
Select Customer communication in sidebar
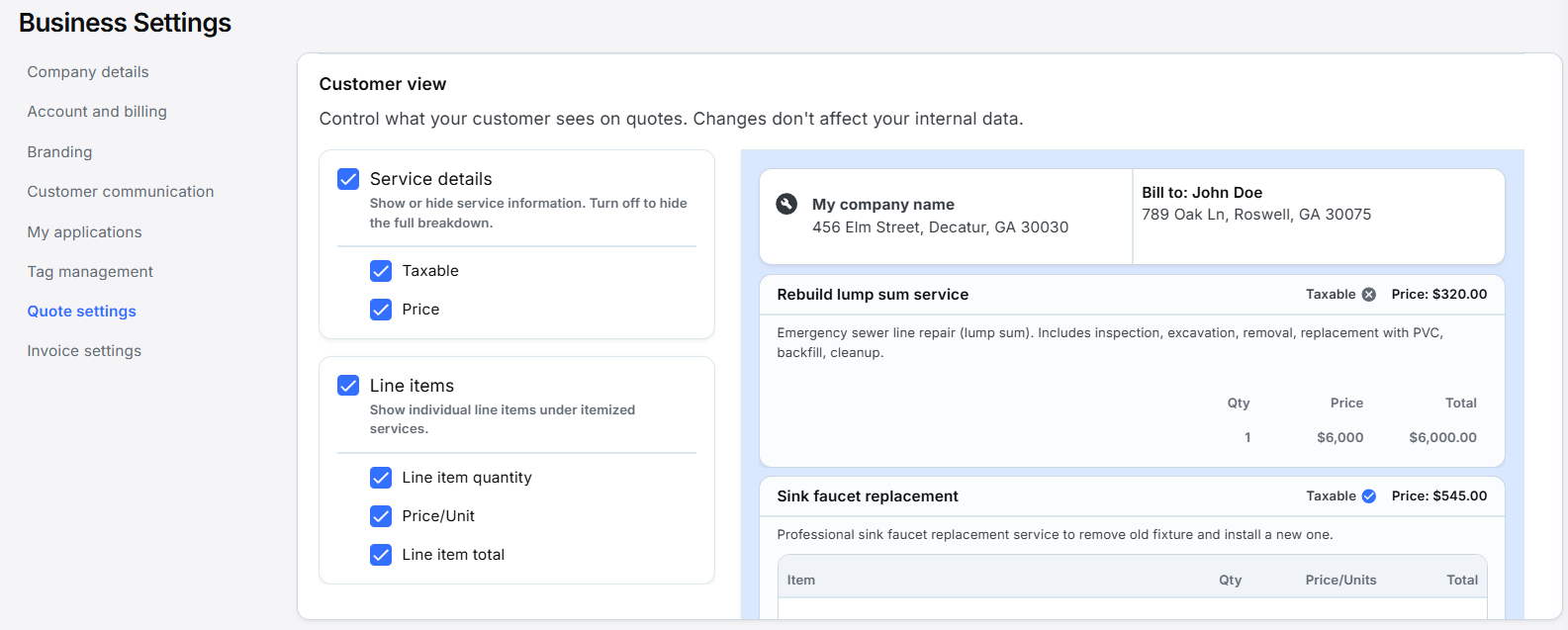(121, 192)
